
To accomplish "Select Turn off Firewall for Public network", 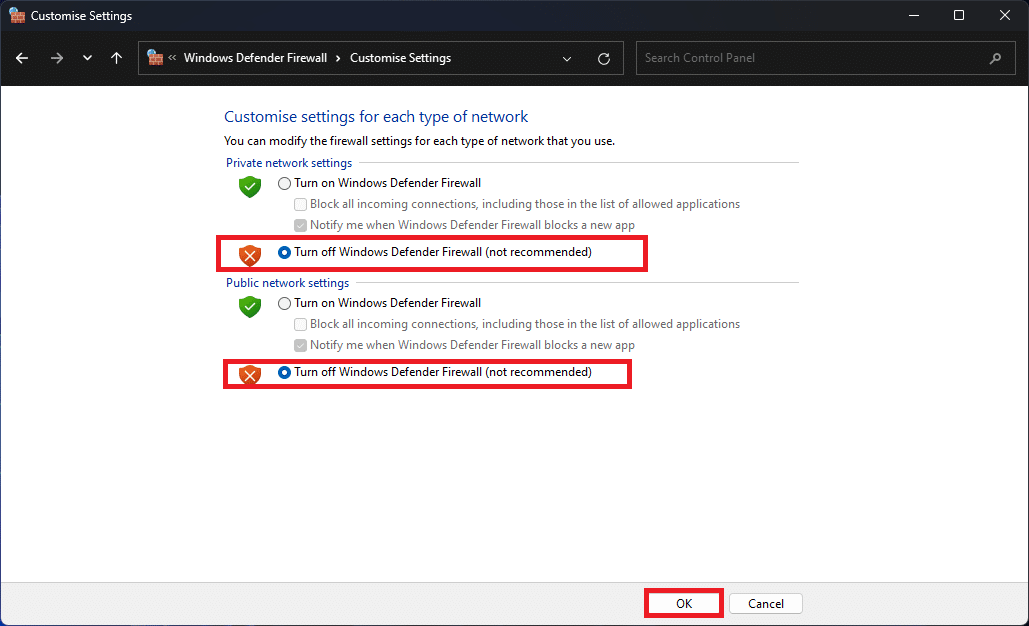I will tap(285, 372).
